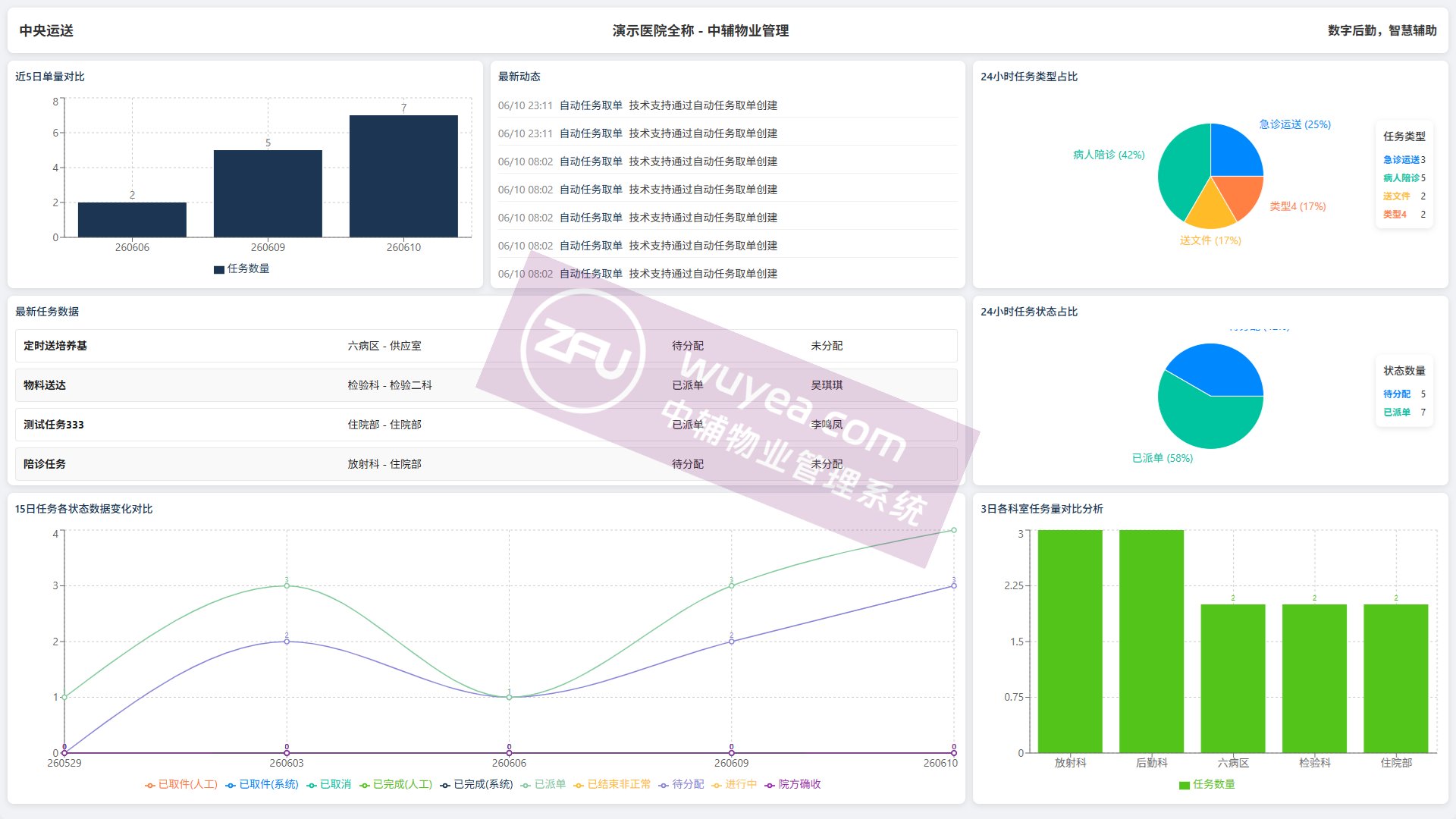Click the 后勤科 bar in department chart
1456x819 pixels.
[x=1151, y=642]
